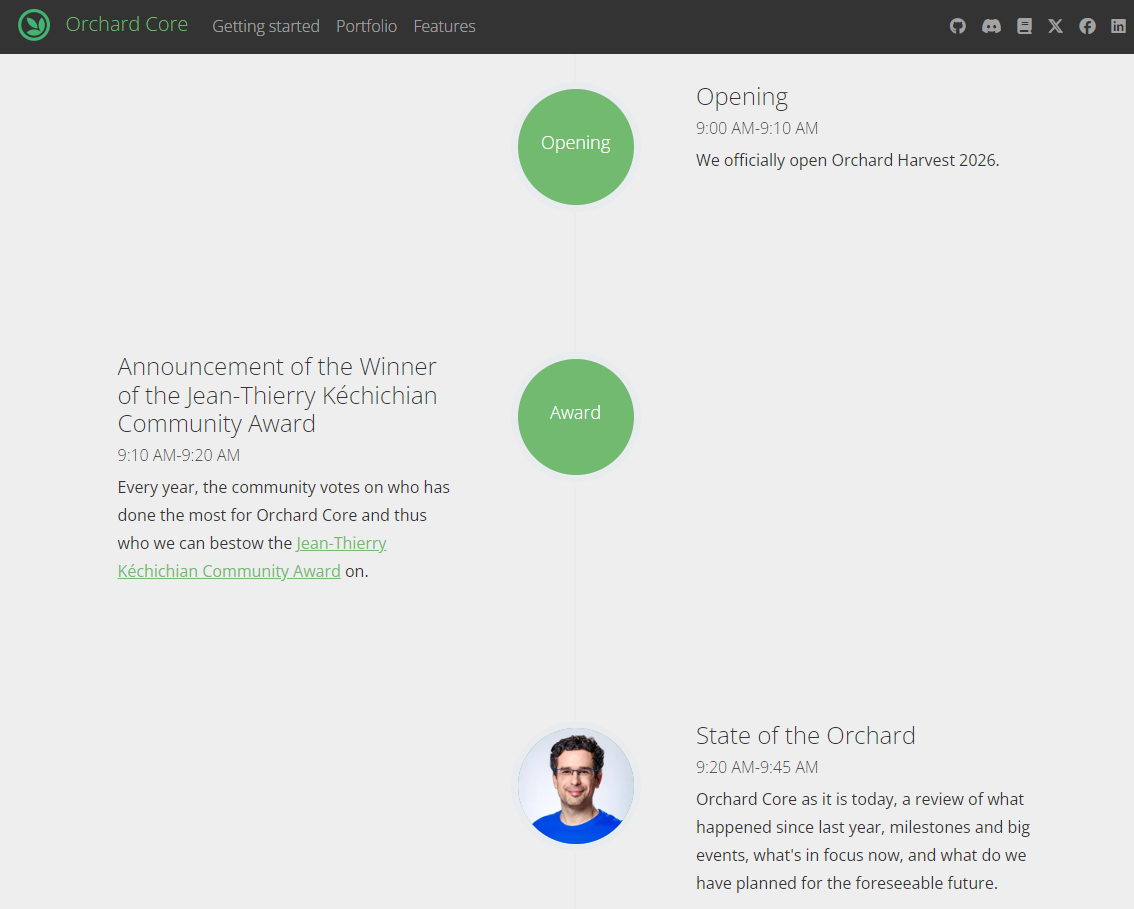The image size is (1134, 909).
Task: Open the Discord icon link
Action: click(991, 26)
